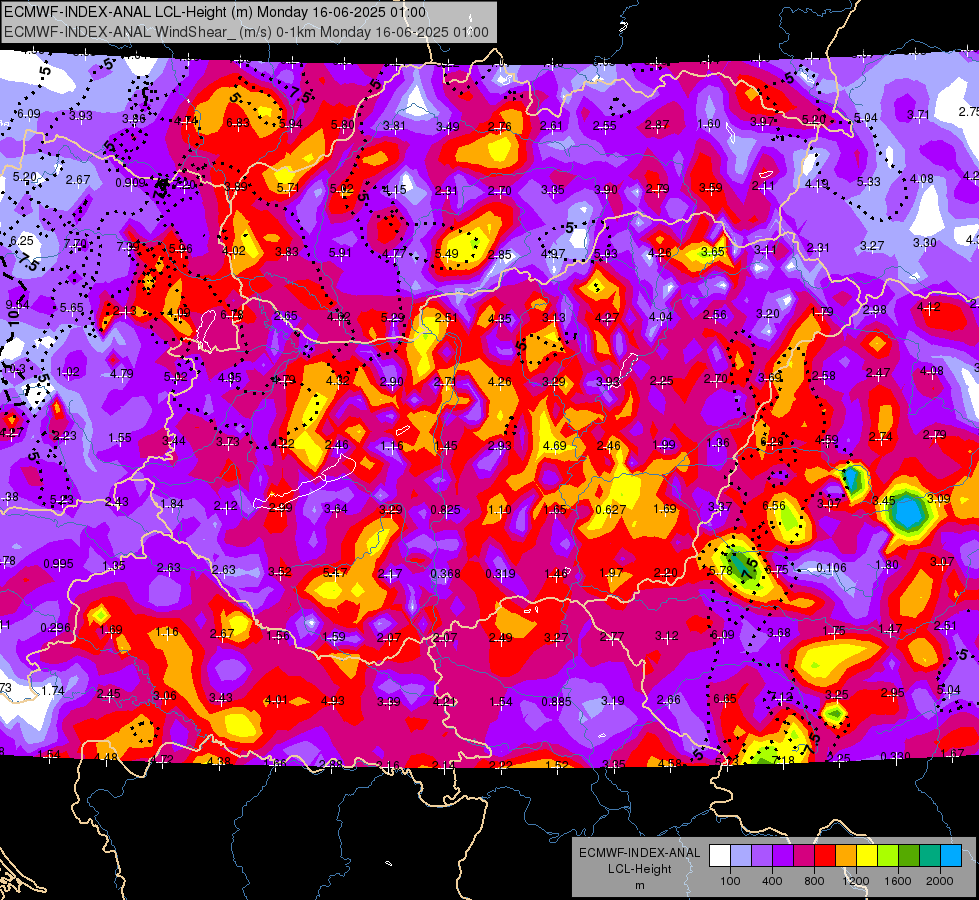Click the wind shear value 6.75
The width and height of the screenshot is (979, 900).
click(x=776, y=570)
